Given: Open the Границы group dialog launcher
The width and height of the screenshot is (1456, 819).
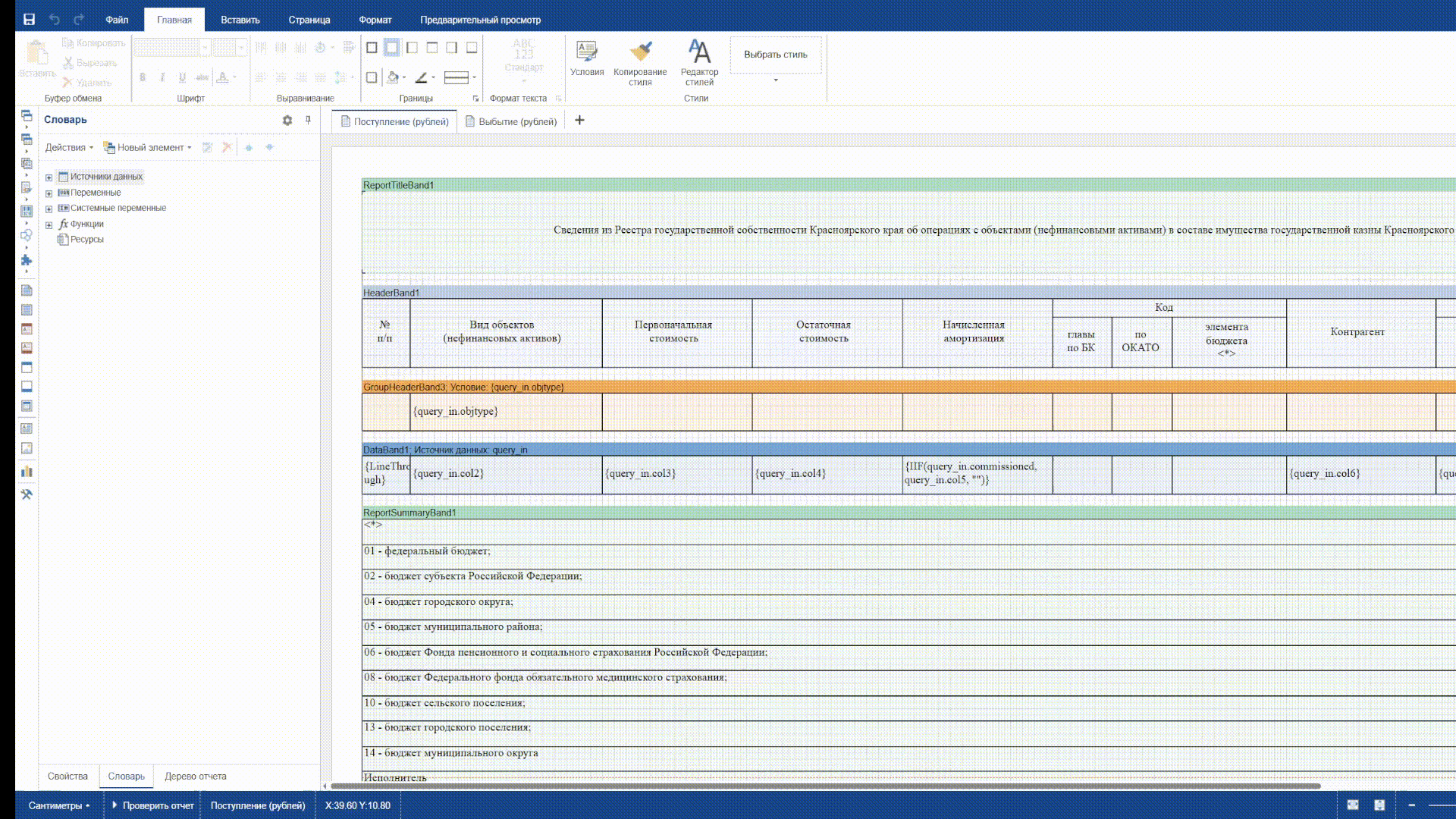Looking at the screenshot, I should point(475,99).
